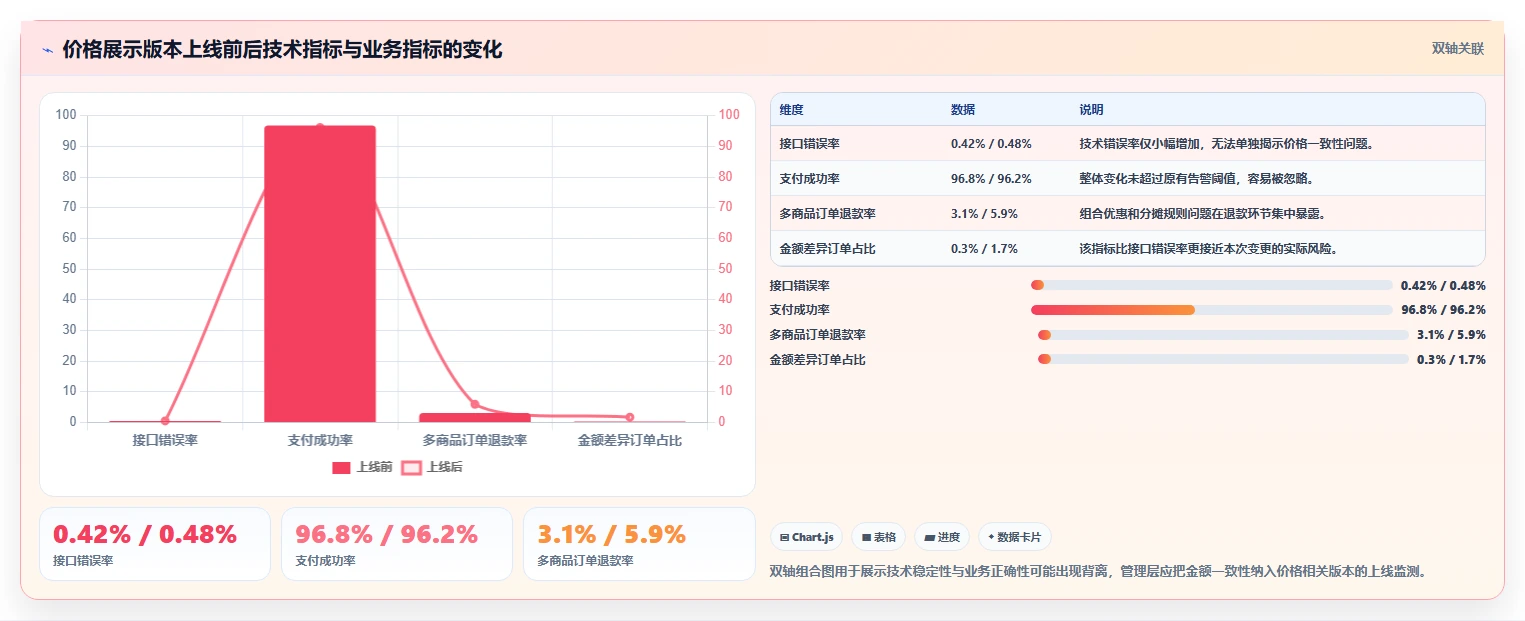
Task: Click the line point above 金额差异订单占比
Action: (630, 417)
